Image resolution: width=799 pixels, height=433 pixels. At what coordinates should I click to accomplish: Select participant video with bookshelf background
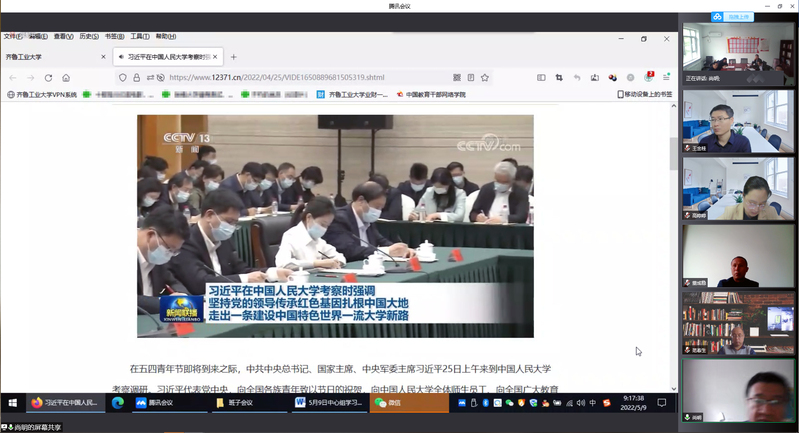tap(738, 323)
